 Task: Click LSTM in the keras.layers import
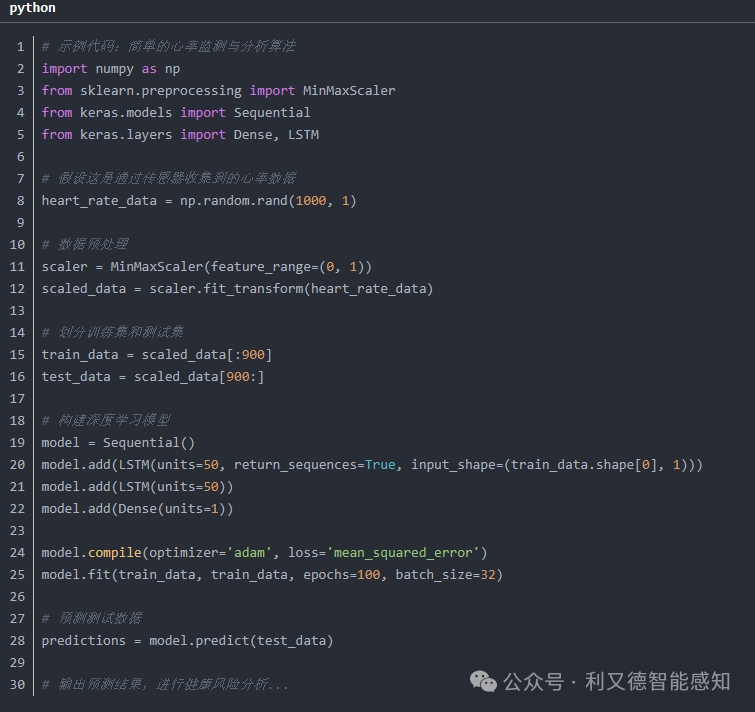pos(303,135)
